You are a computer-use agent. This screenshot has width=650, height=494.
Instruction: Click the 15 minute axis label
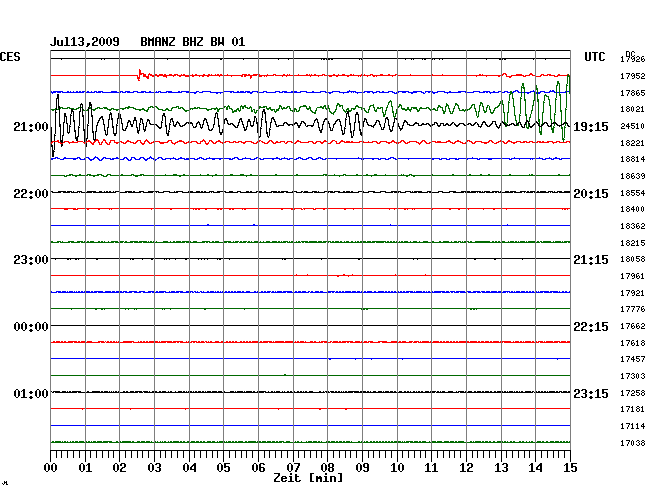(x=570, y=468)
